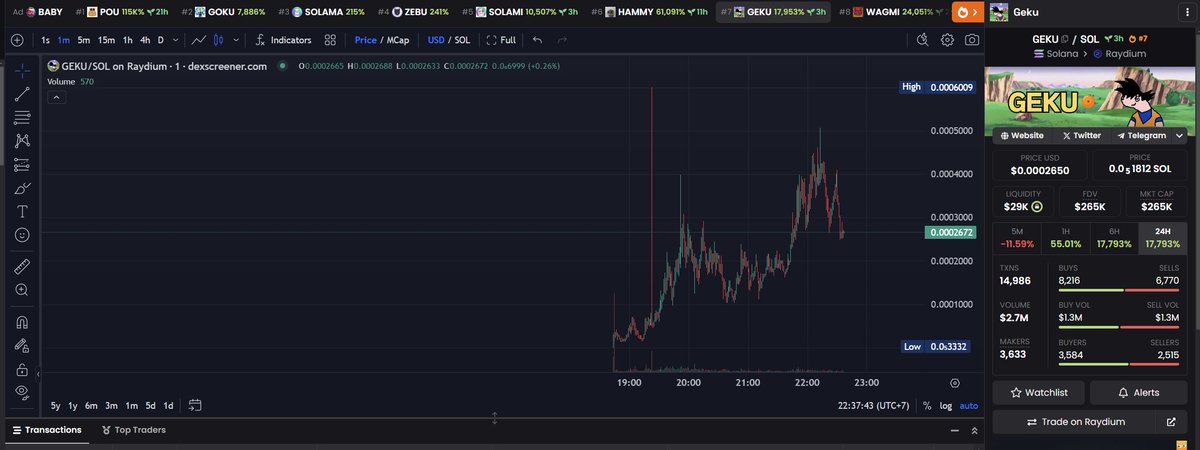The image size is (1200, 450).
Task: Redo the last chart action
Action: point(562,40)
